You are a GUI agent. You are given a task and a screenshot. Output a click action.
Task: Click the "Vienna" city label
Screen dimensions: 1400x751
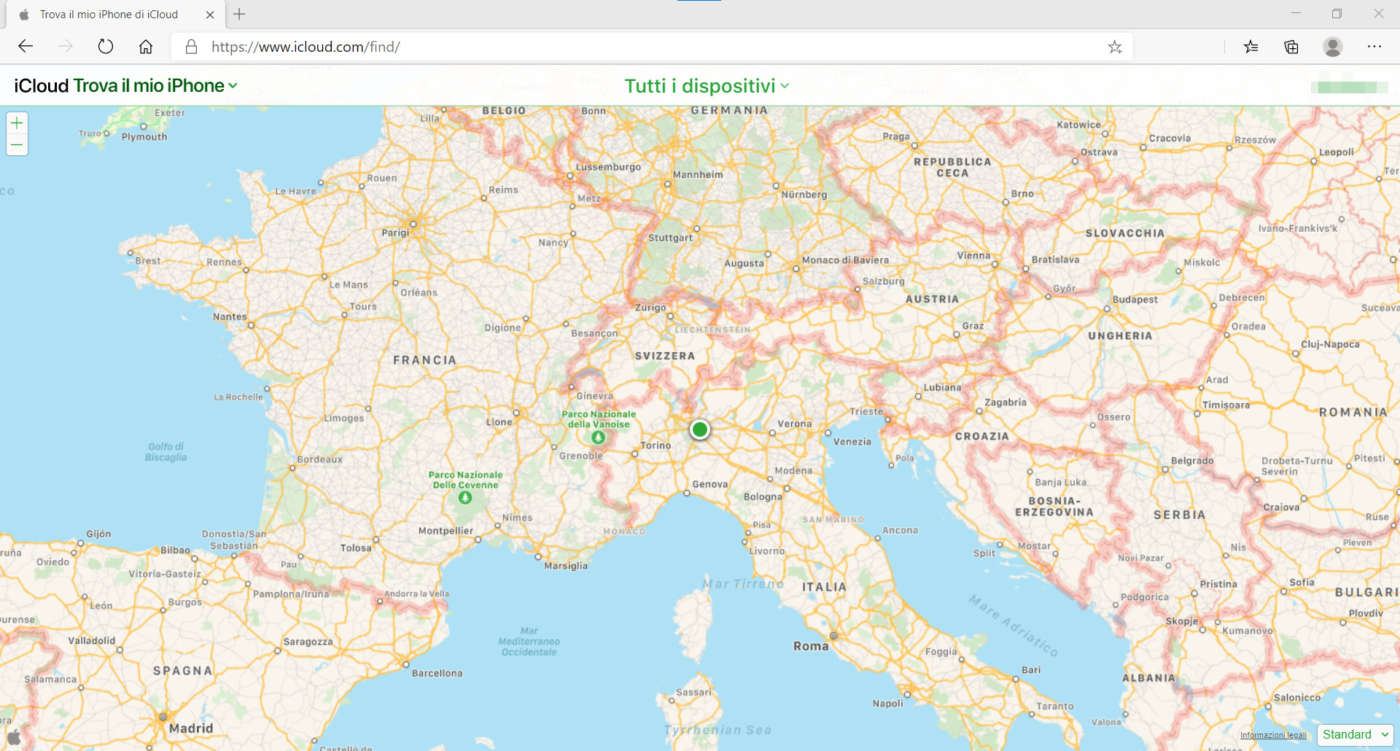973,255
